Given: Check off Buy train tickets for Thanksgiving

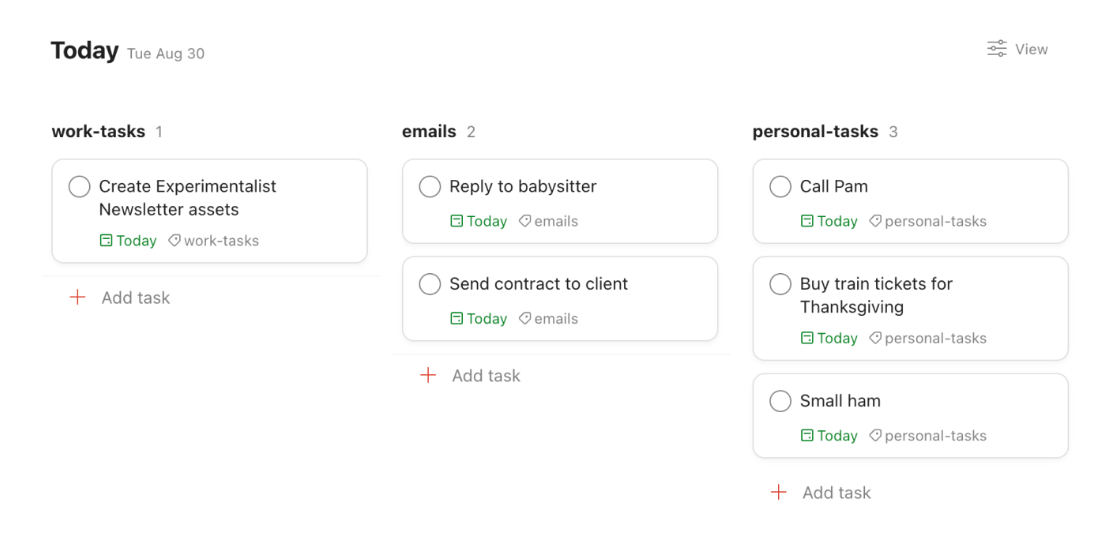Looking at the screenshot, I should tap(781, 284).
